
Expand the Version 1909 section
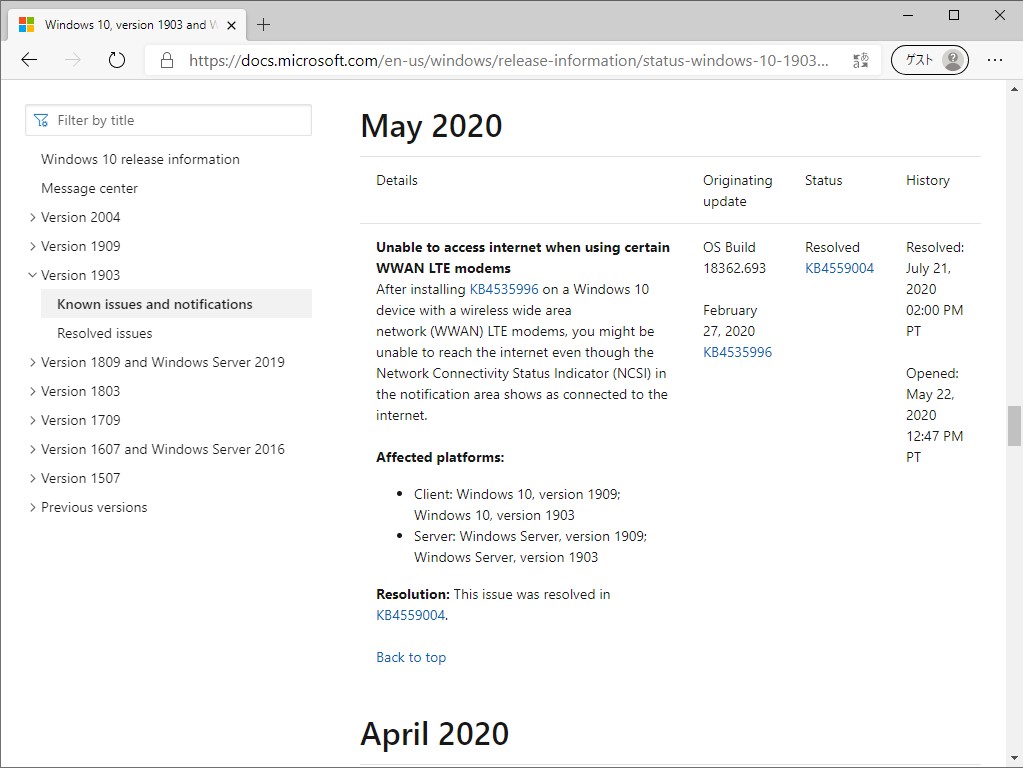33,246
